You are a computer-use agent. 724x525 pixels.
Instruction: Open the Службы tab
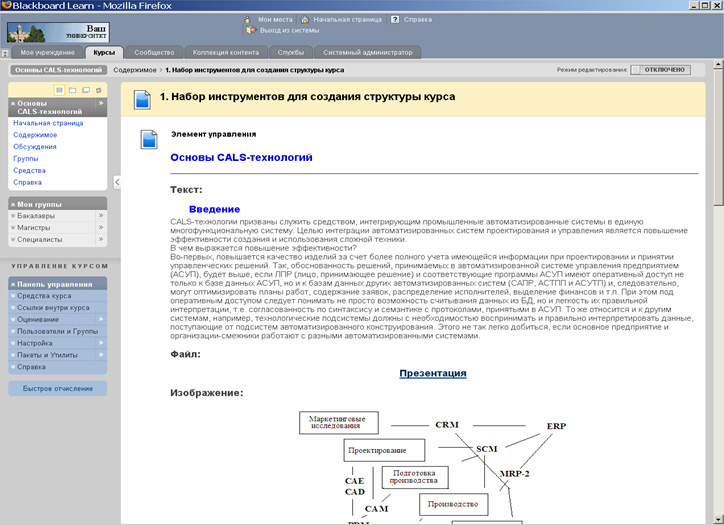[291, 53]
